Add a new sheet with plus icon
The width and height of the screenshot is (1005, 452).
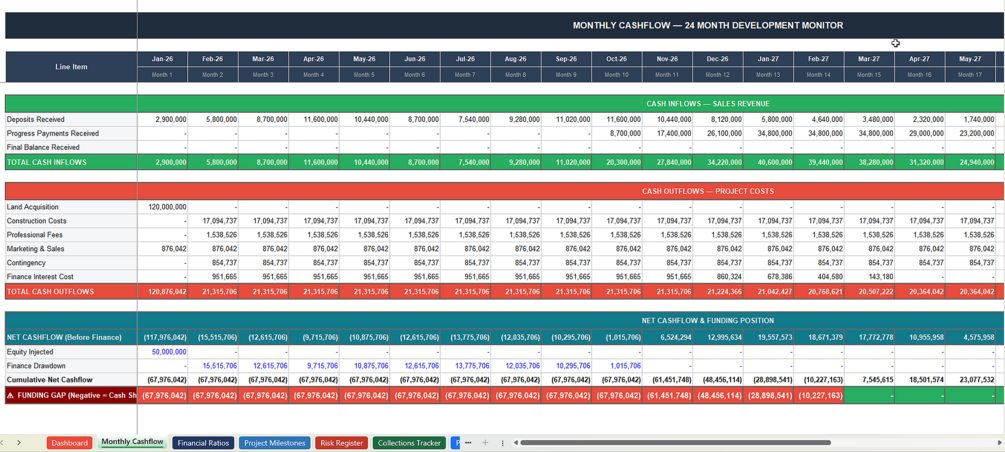click(485, 442)
